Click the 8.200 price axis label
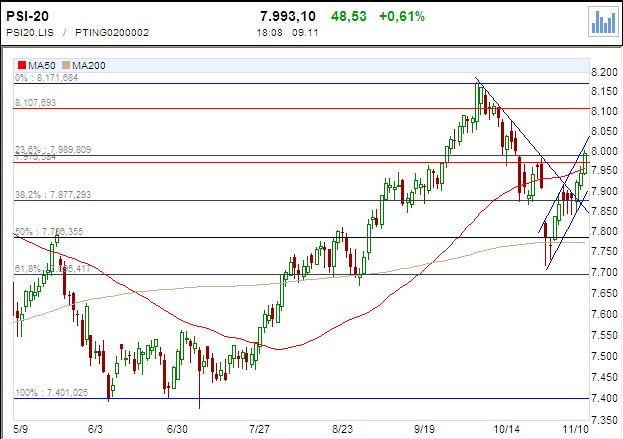The height and width of the screenshot is (439, 623). (x=604, y=72)
